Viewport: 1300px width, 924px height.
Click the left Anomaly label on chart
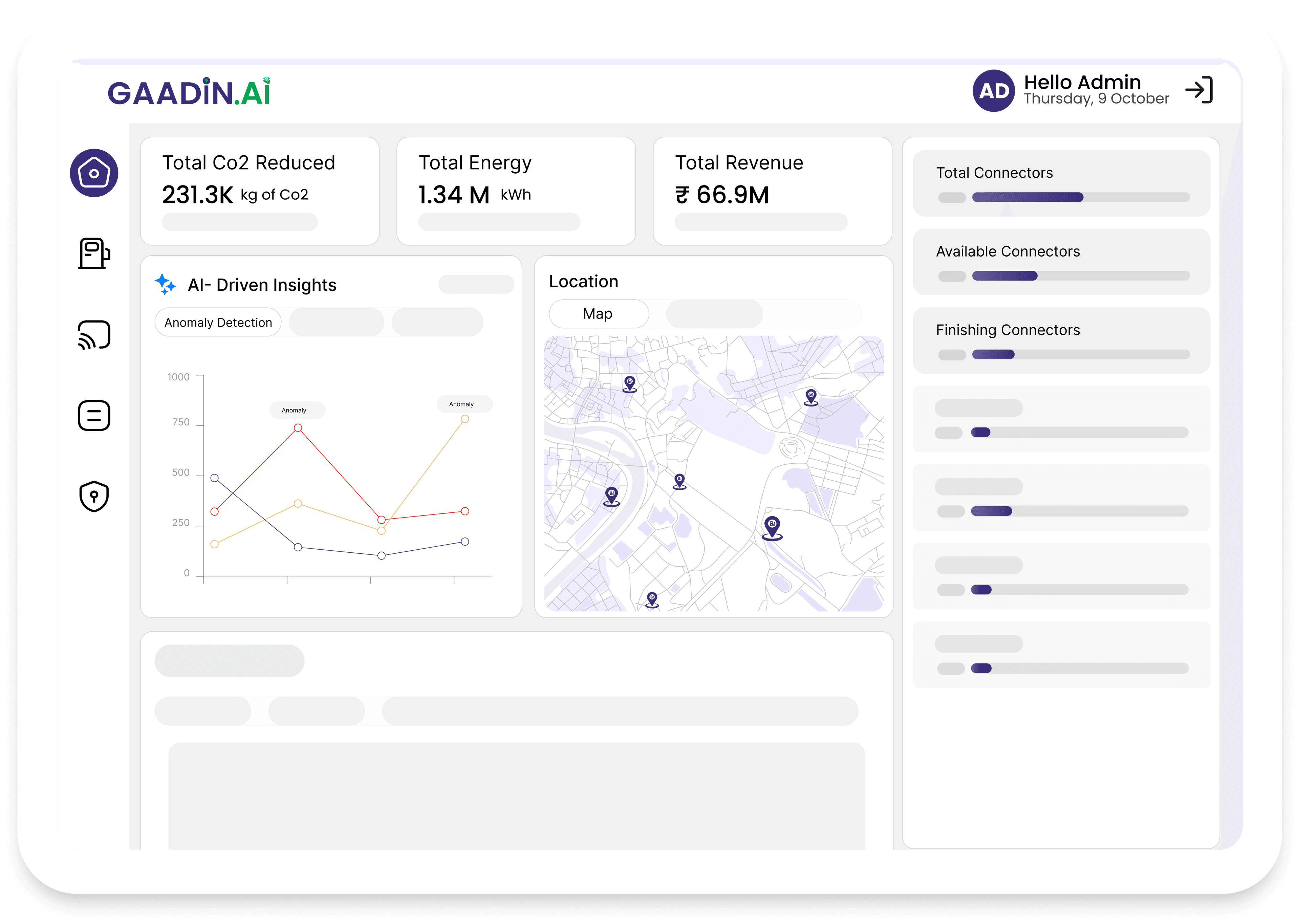coord(294,410)
